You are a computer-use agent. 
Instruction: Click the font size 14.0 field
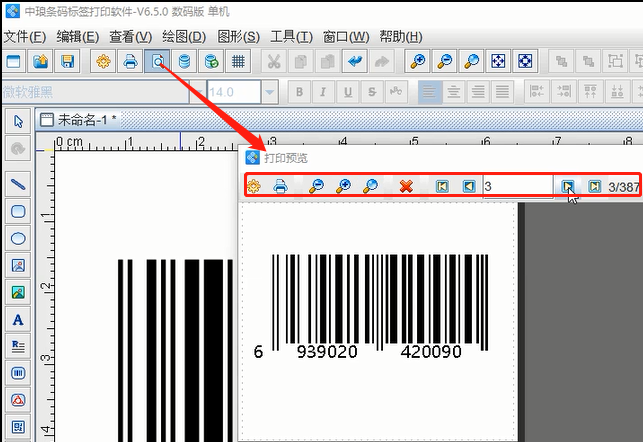234,92
